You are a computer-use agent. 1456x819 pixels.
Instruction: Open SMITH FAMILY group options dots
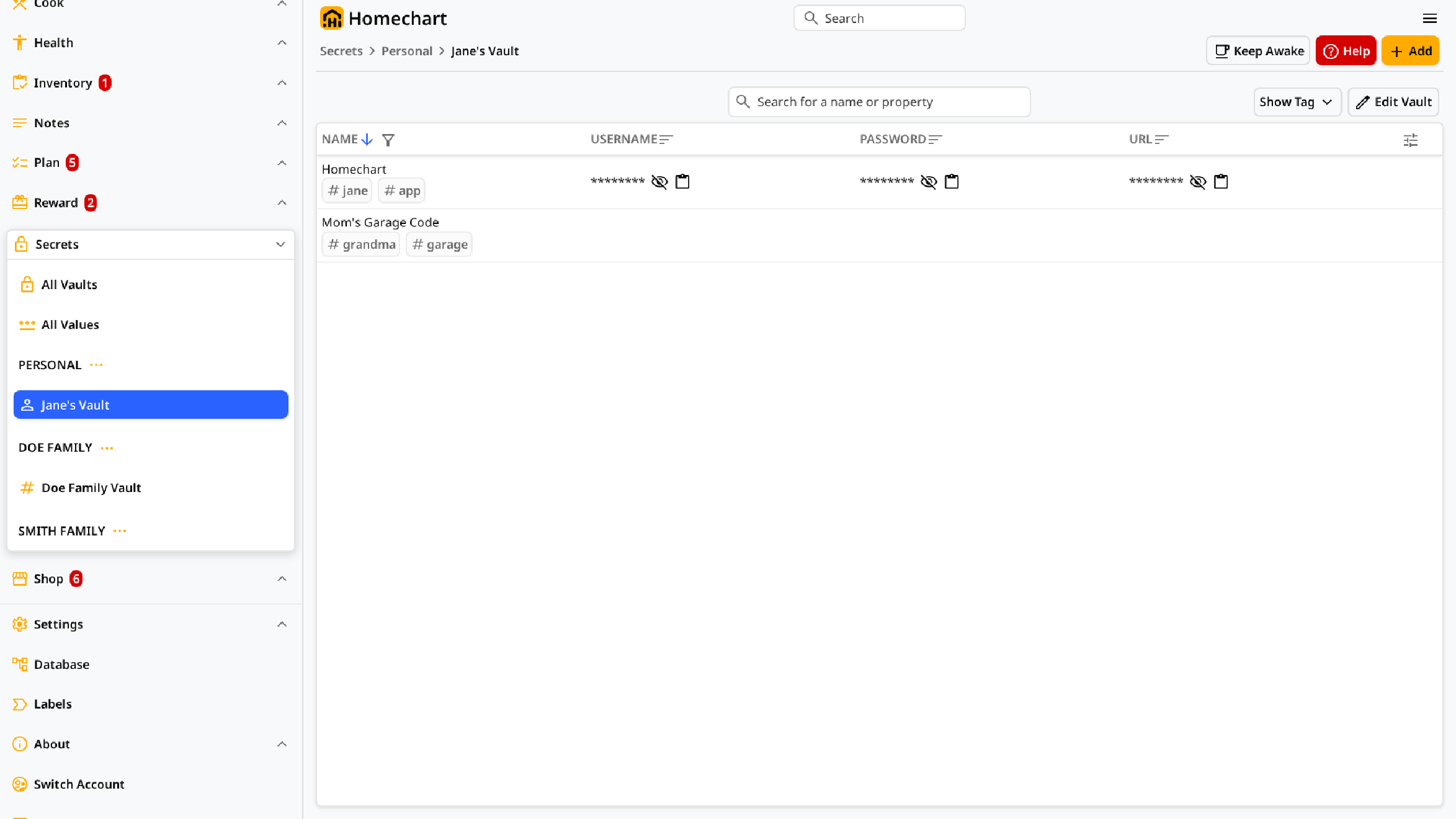[120, 531]
